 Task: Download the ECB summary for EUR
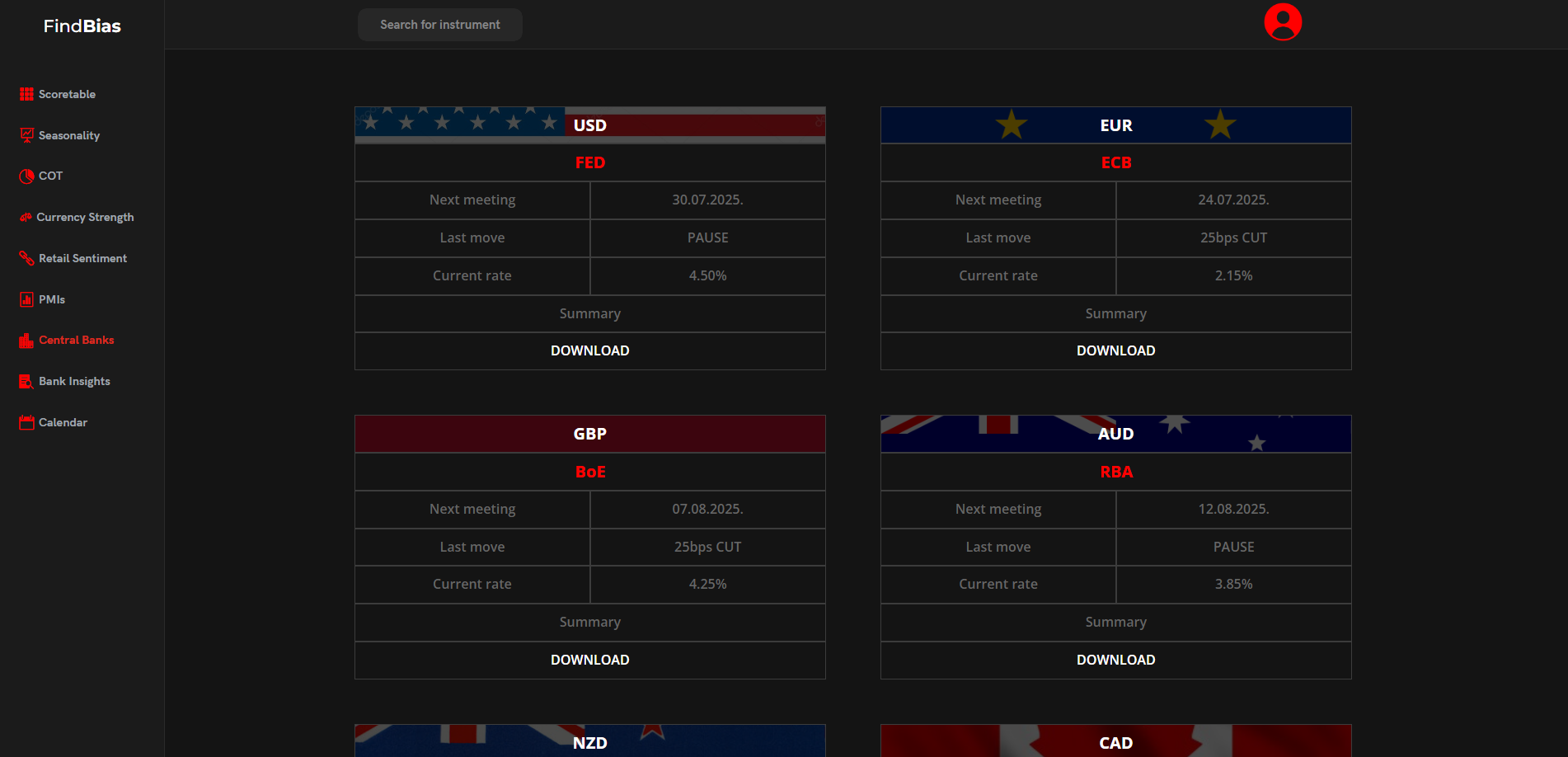tap(1115, 351)
